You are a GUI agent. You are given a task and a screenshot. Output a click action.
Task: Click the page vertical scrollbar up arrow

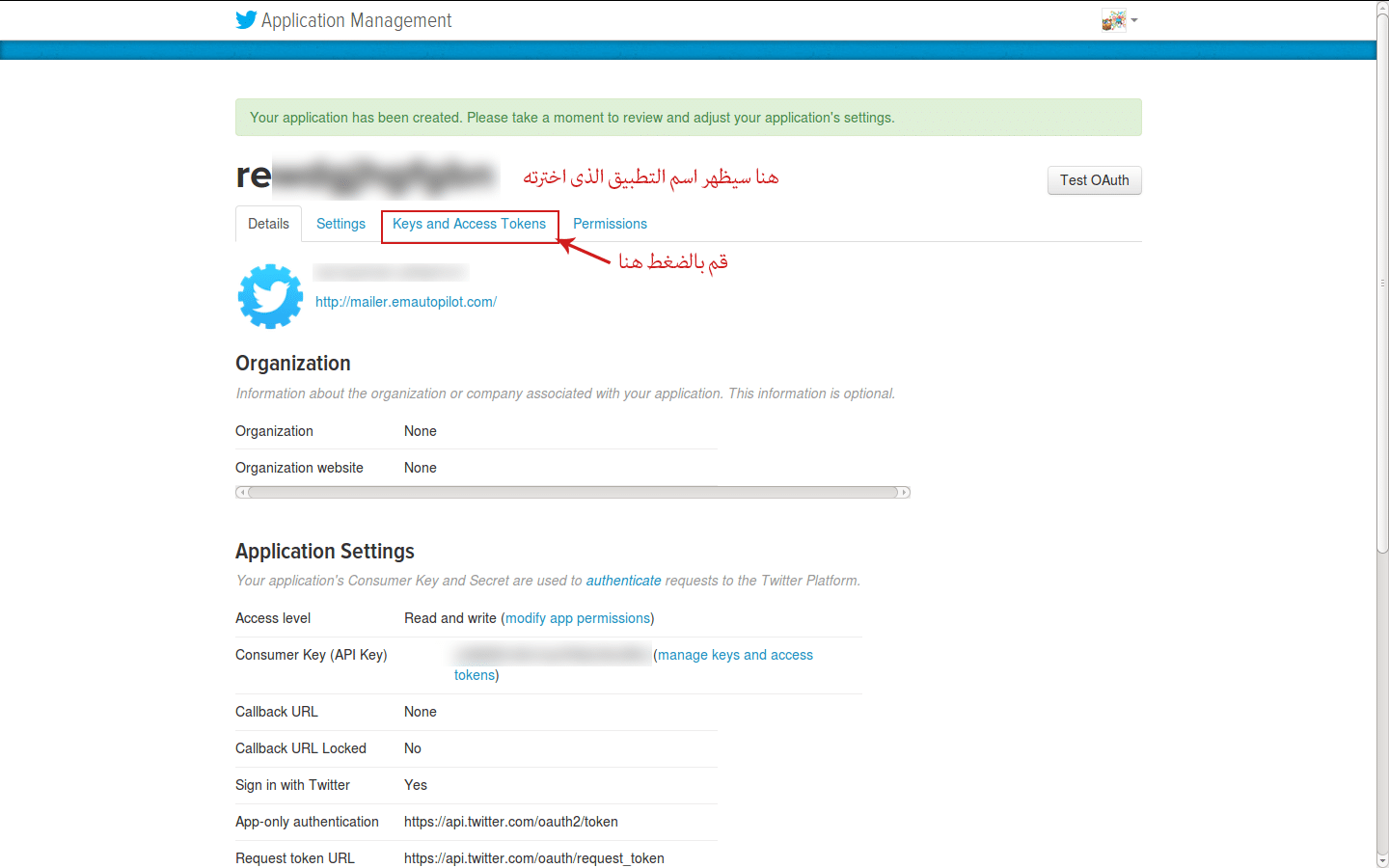pyautogui.click(x=1382, y=7)
